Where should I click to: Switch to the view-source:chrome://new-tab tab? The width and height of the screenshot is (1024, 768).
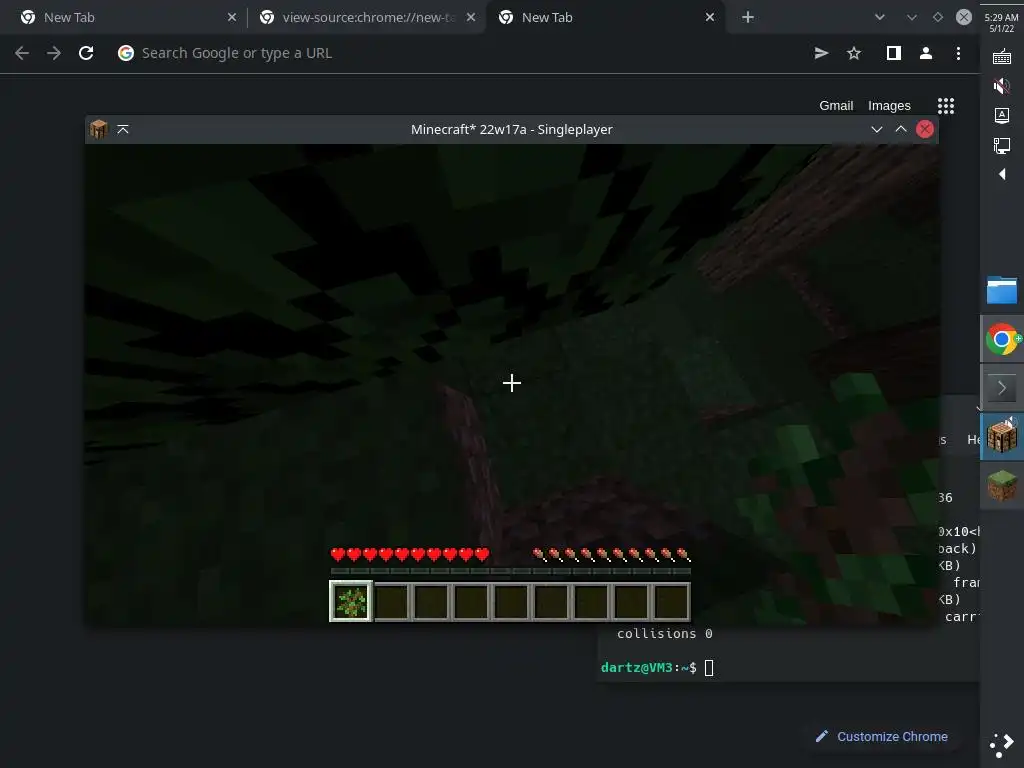(368, 18)
